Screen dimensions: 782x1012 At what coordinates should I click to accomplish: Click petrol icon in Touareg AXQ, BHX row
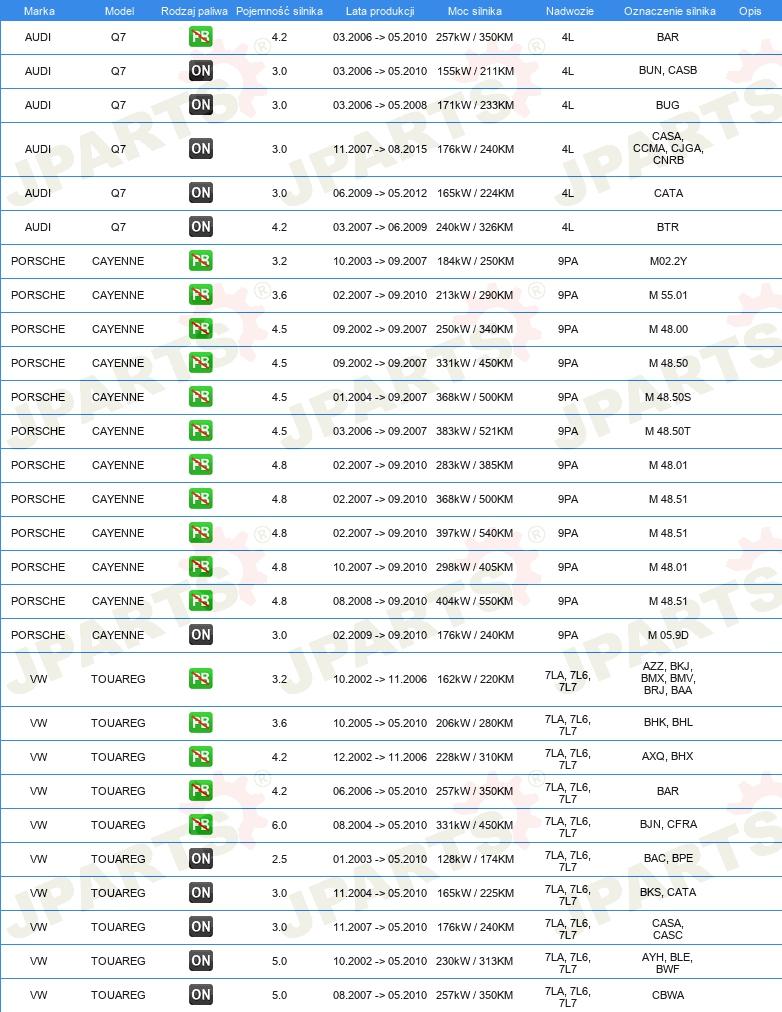201,756
